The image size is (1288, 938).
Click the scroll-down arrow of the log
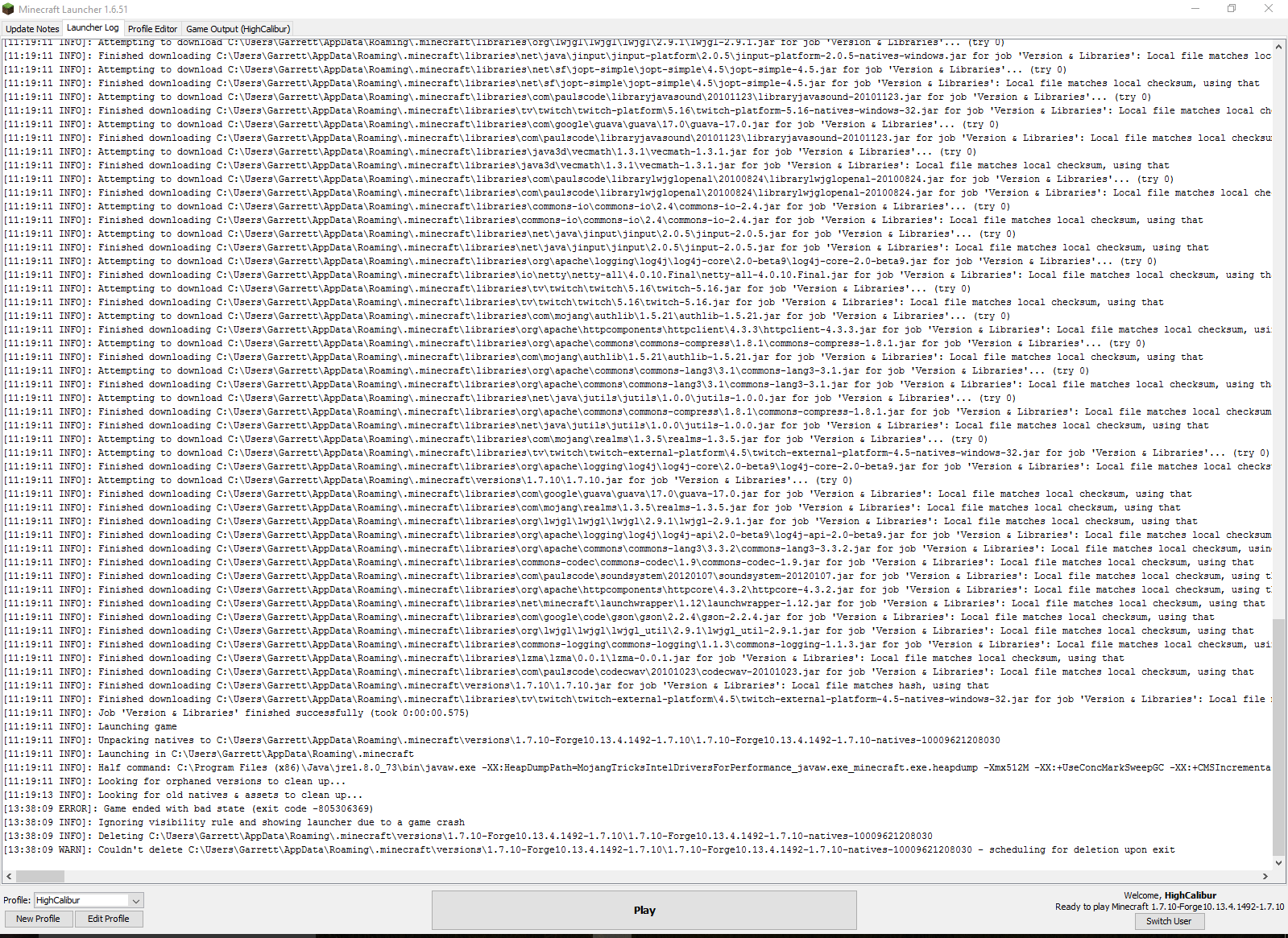(1279, 863)
